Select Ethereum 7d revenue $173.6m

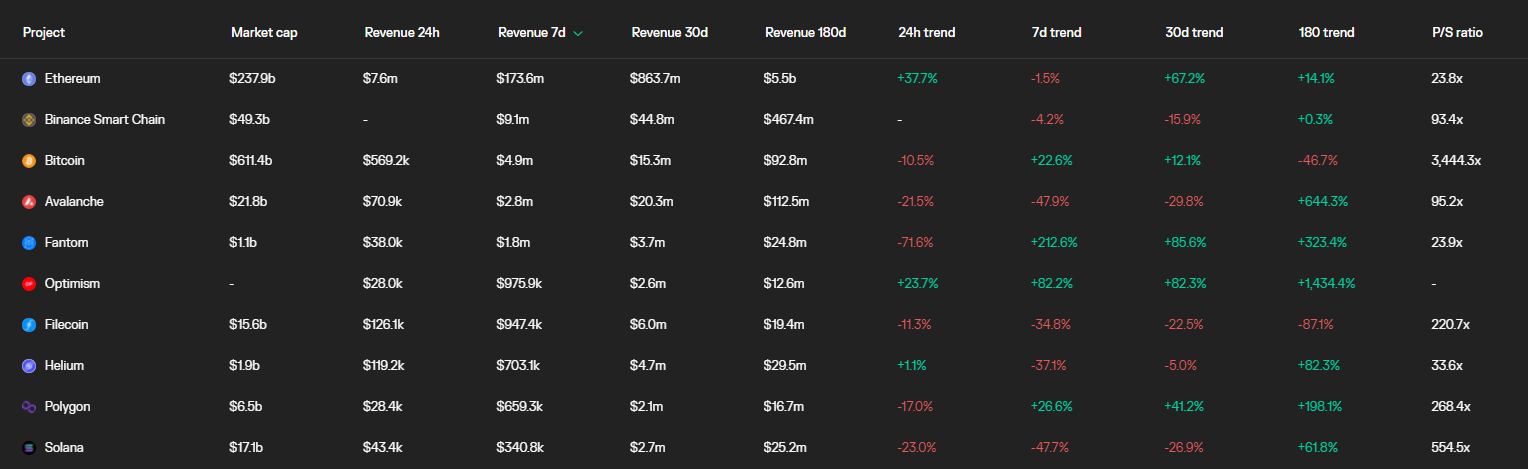[x=521, y=78]
